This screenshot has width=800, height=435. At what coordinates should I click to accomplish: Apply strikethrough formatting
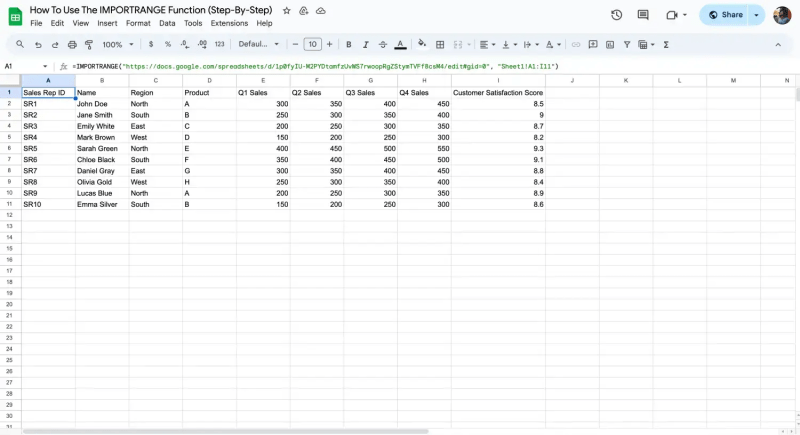coord(383,45)
